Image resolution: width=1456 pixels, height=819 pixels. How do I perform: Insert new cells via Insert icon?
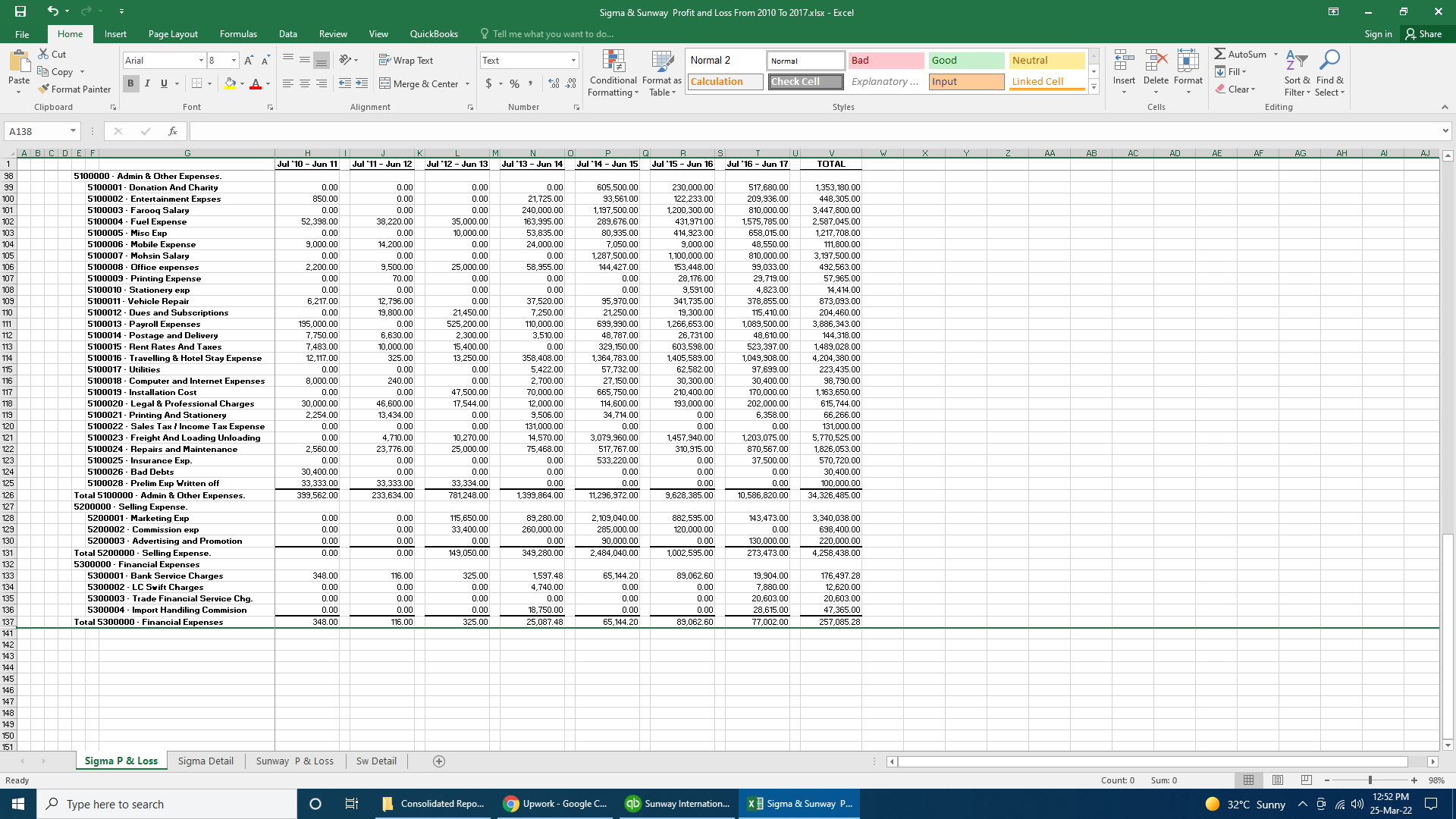coord(1124,72)
